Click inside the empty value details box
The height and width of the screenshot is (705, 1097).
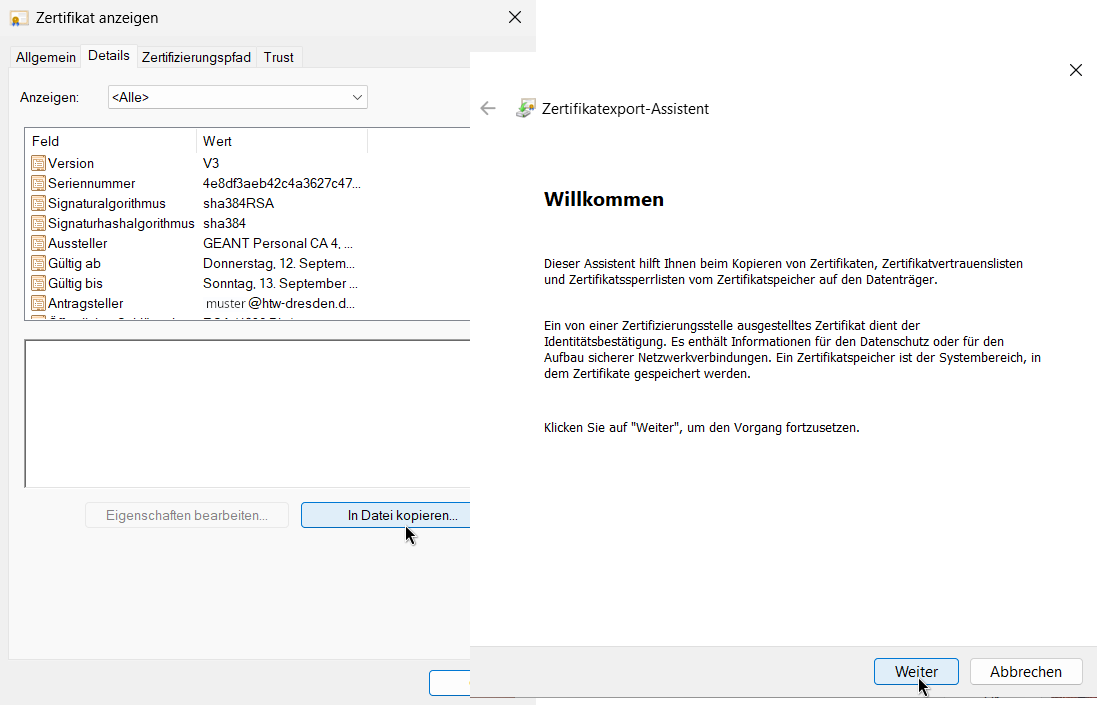click(246, 413)
